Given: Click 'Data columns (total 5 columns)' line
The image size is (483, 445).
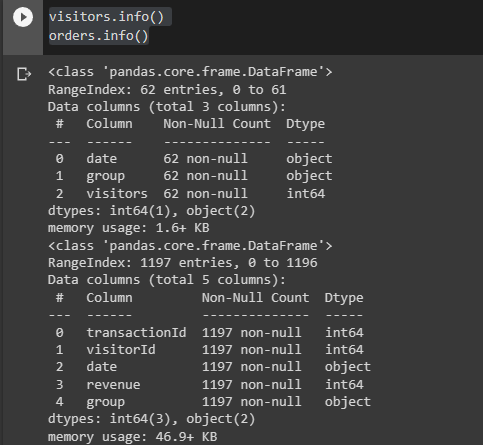Looking at the screenshot, I should 167,280.
